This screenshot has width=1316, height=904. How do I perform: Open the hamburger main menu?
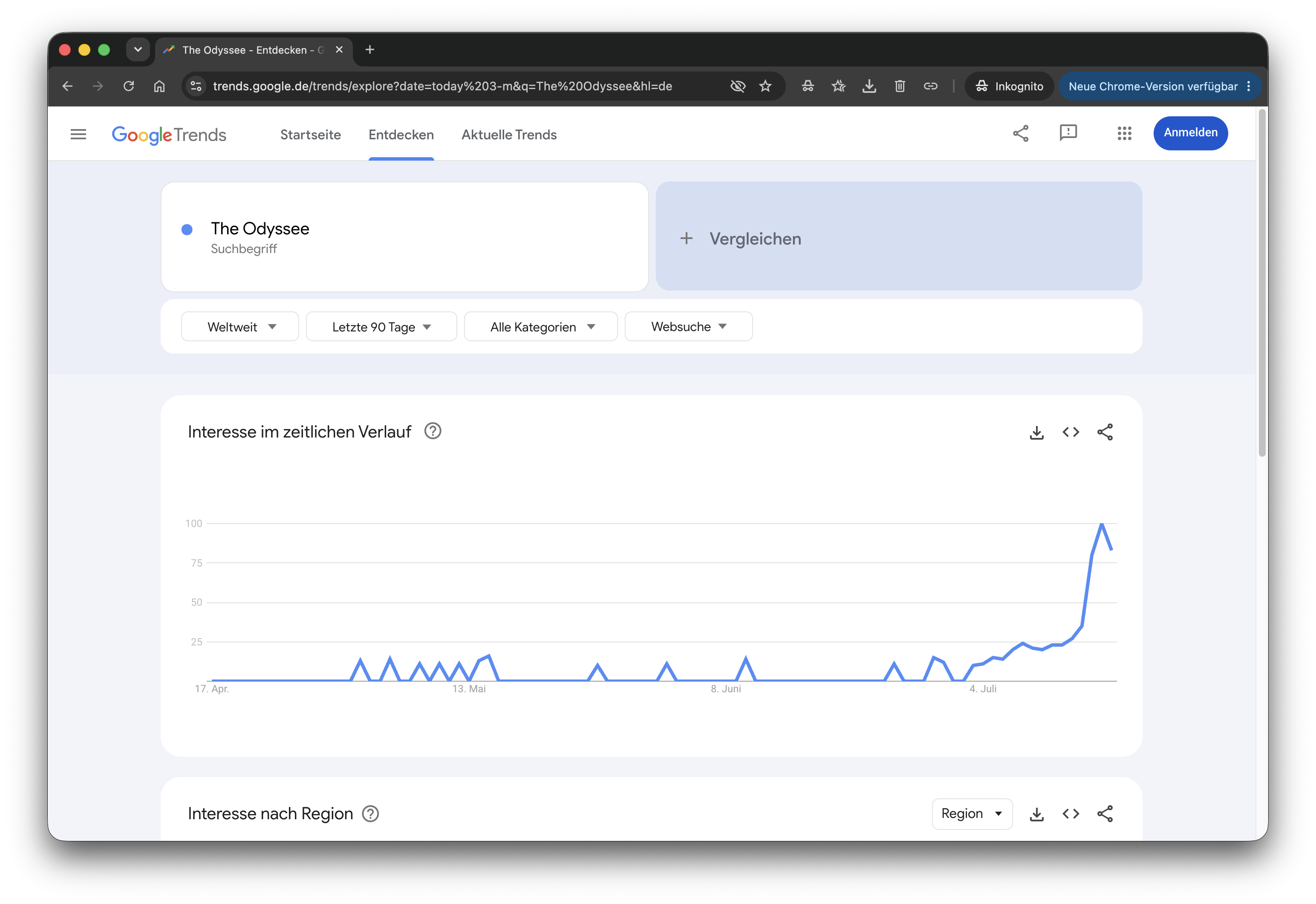78,134
